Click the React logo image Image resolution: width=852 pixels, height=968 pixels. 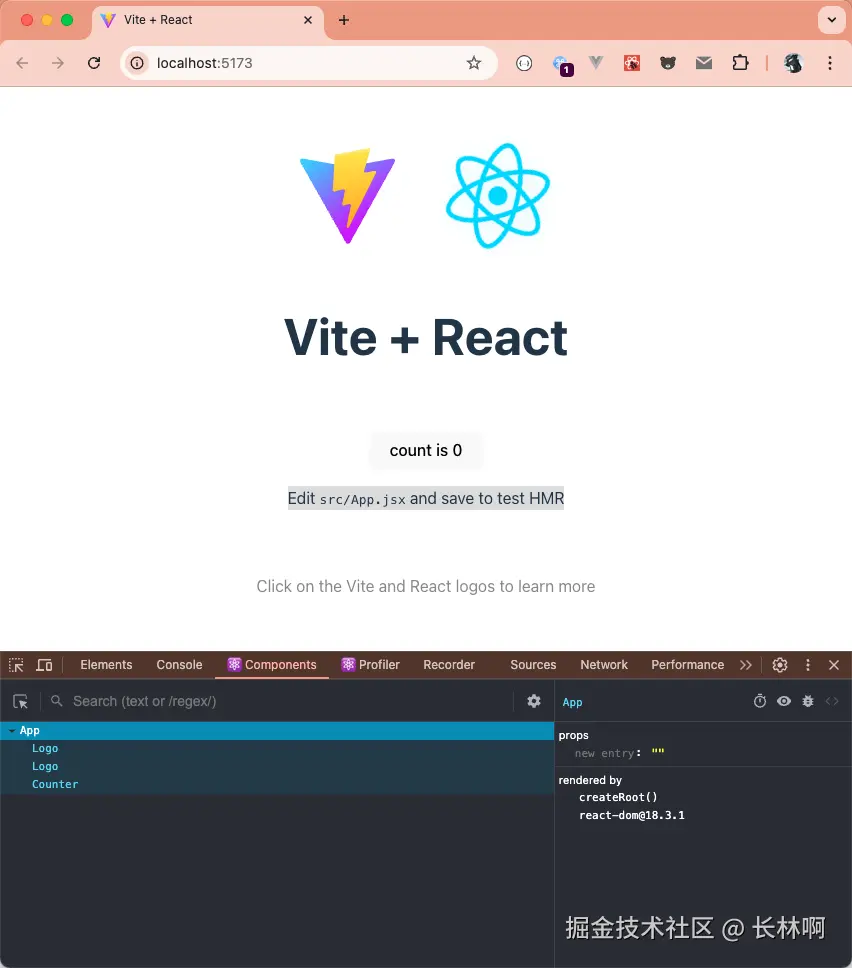pos(498,196)
